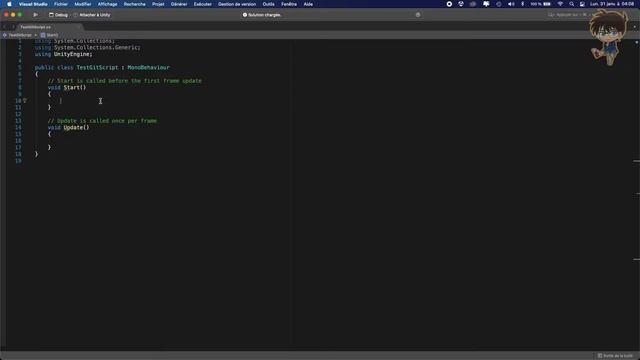Screen dimensions: 640x360
Task: Open the Projet menu
Action: click(x=158, y=4)
